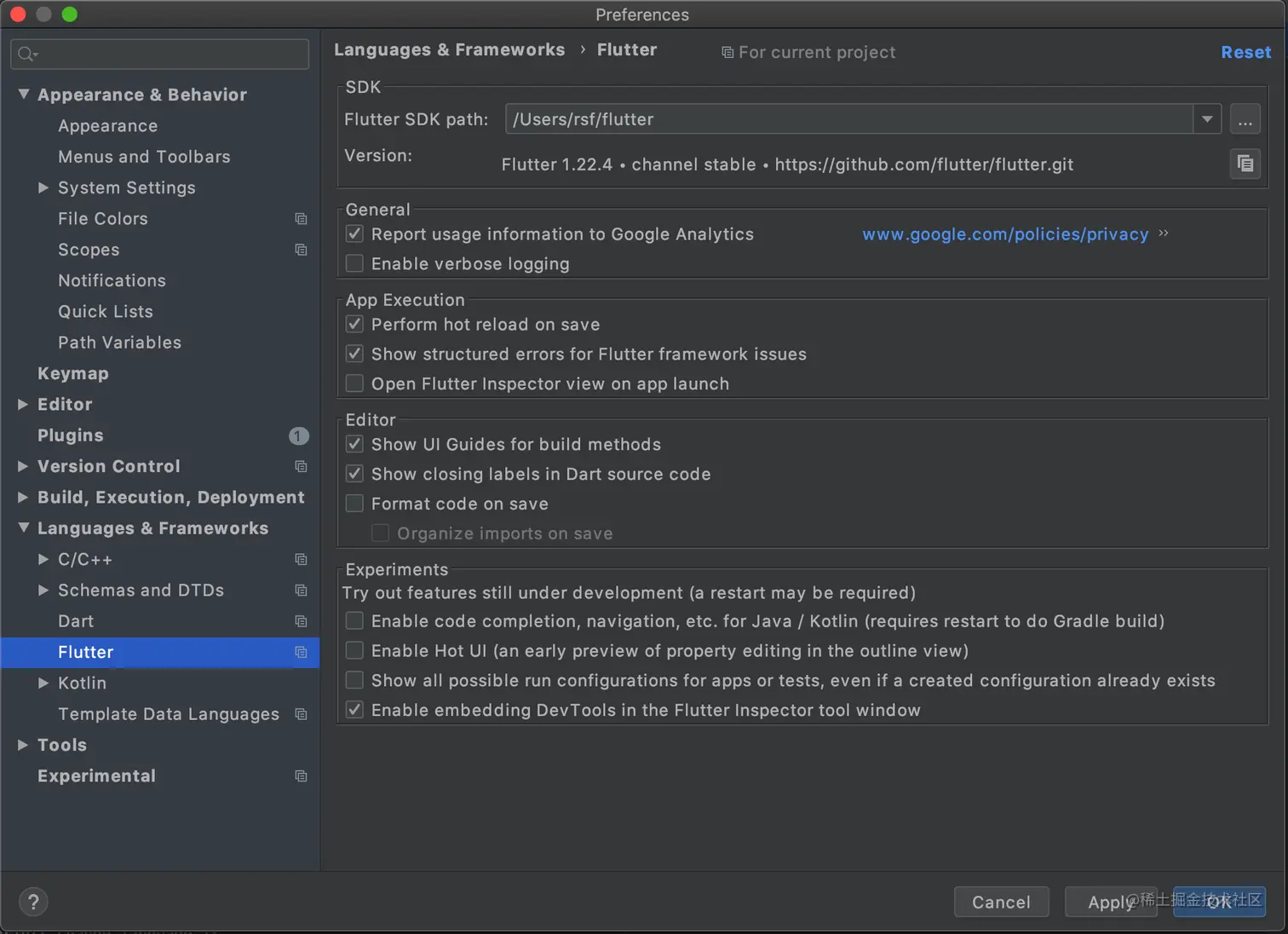Click the Flutter SDK path text field
The image size is (1288, 934).
click(849, 119)
